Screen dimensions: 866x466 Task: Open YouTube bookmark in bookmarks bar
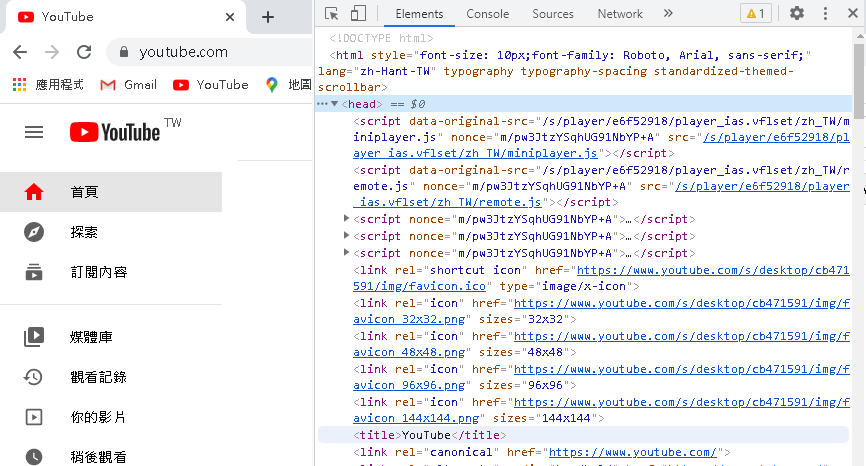pyautogui.click(x=210, y=84)
